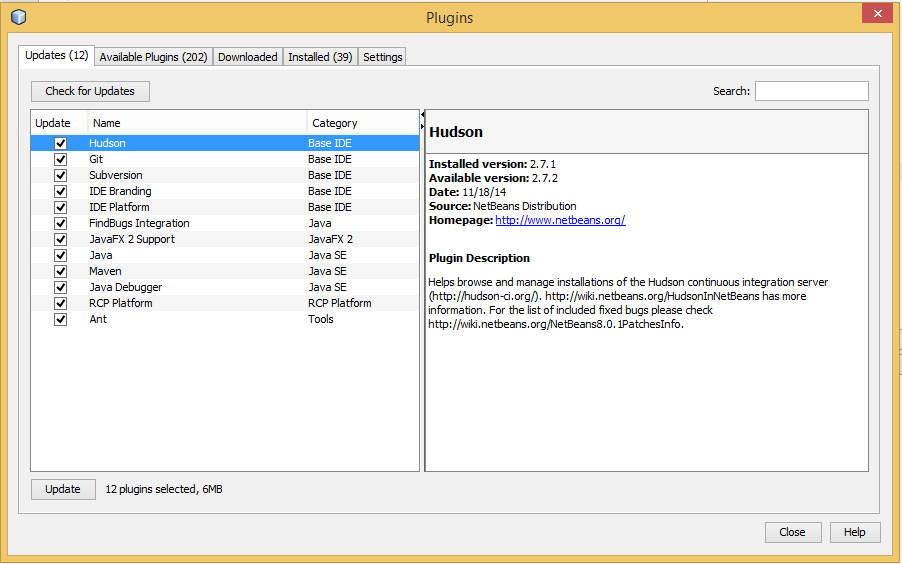The image size is (902, 564).
Task: Select the JavaFX 2 Support plugin row
Action: 131,239
